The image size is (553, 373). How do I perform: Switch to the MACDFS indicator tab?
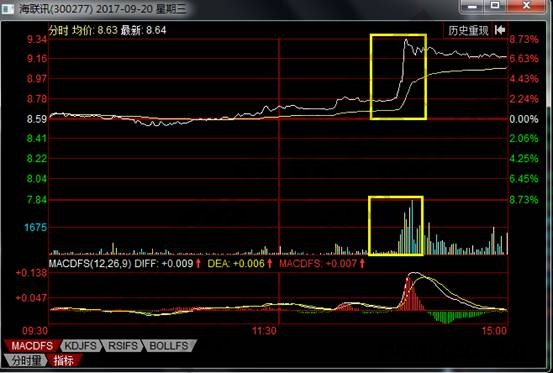[32, 346]
